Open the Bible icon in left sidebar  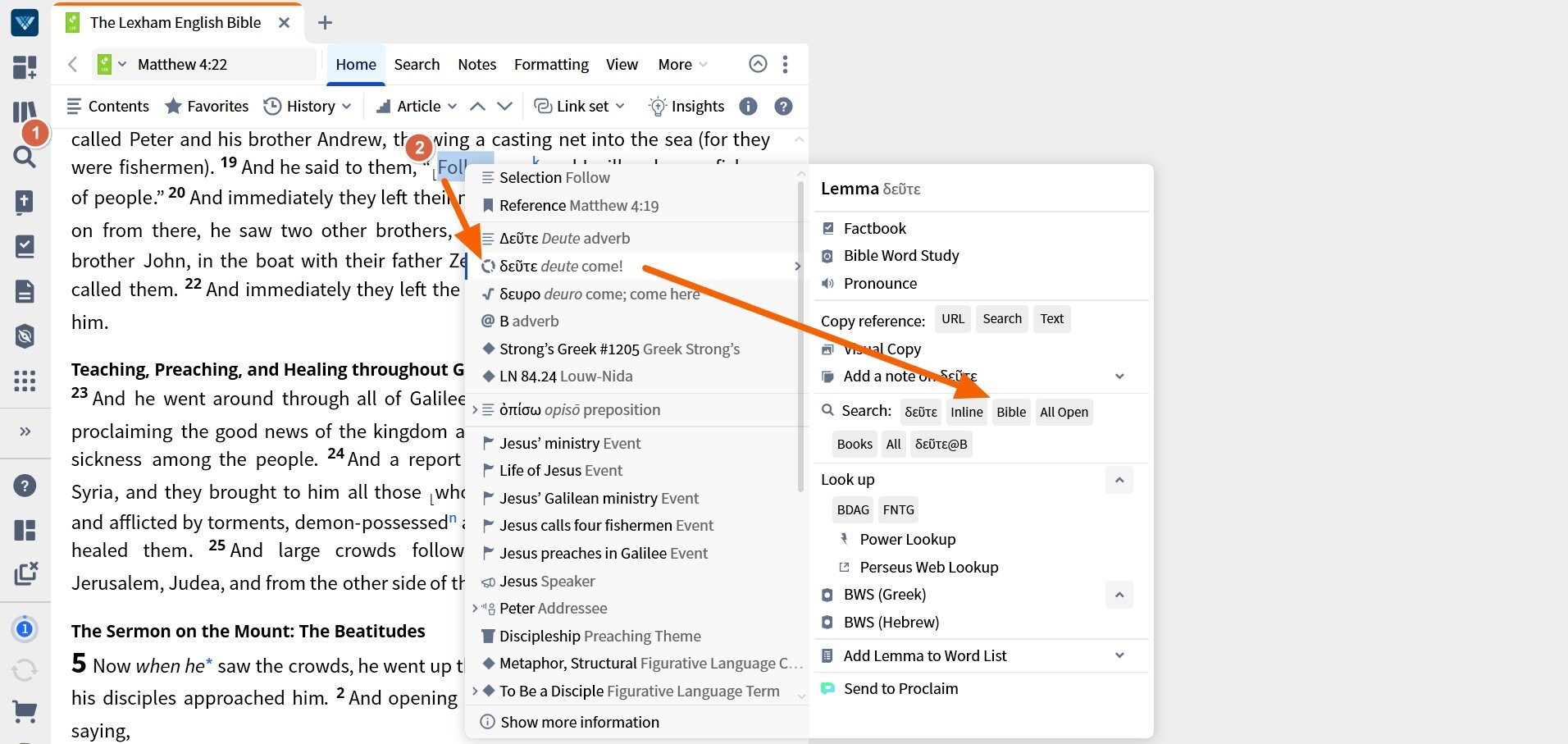[x=25, y=202]
